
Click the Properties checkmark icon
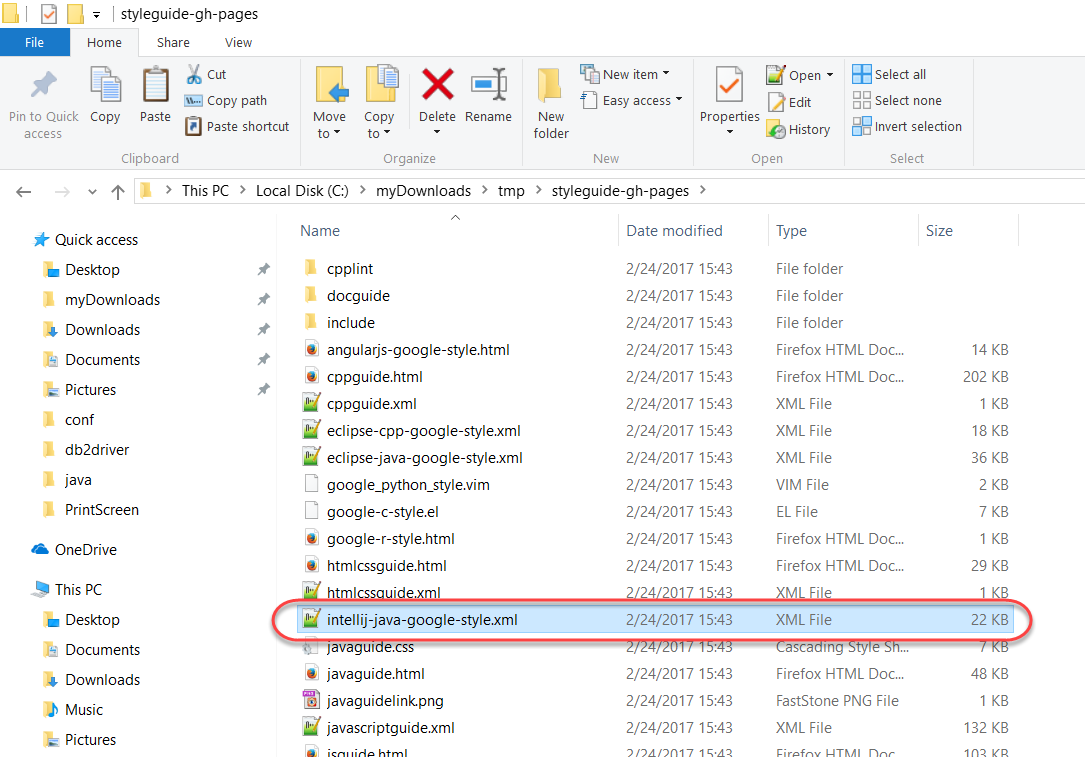click(729, 84)
